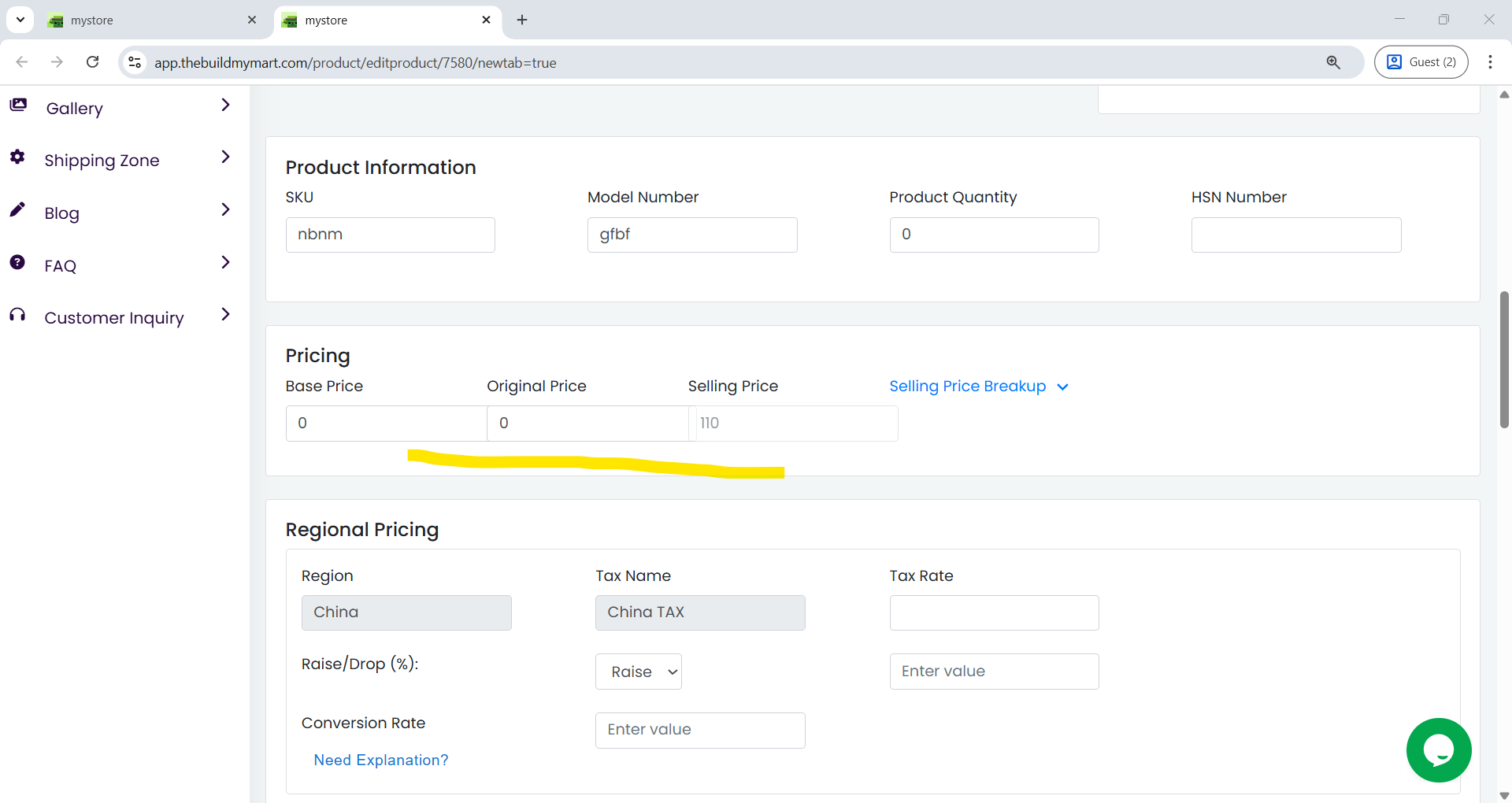This screenshot has height=803, width=1512.
Task: Click the scrollbar down arrow
Action: pos(1504,795)
